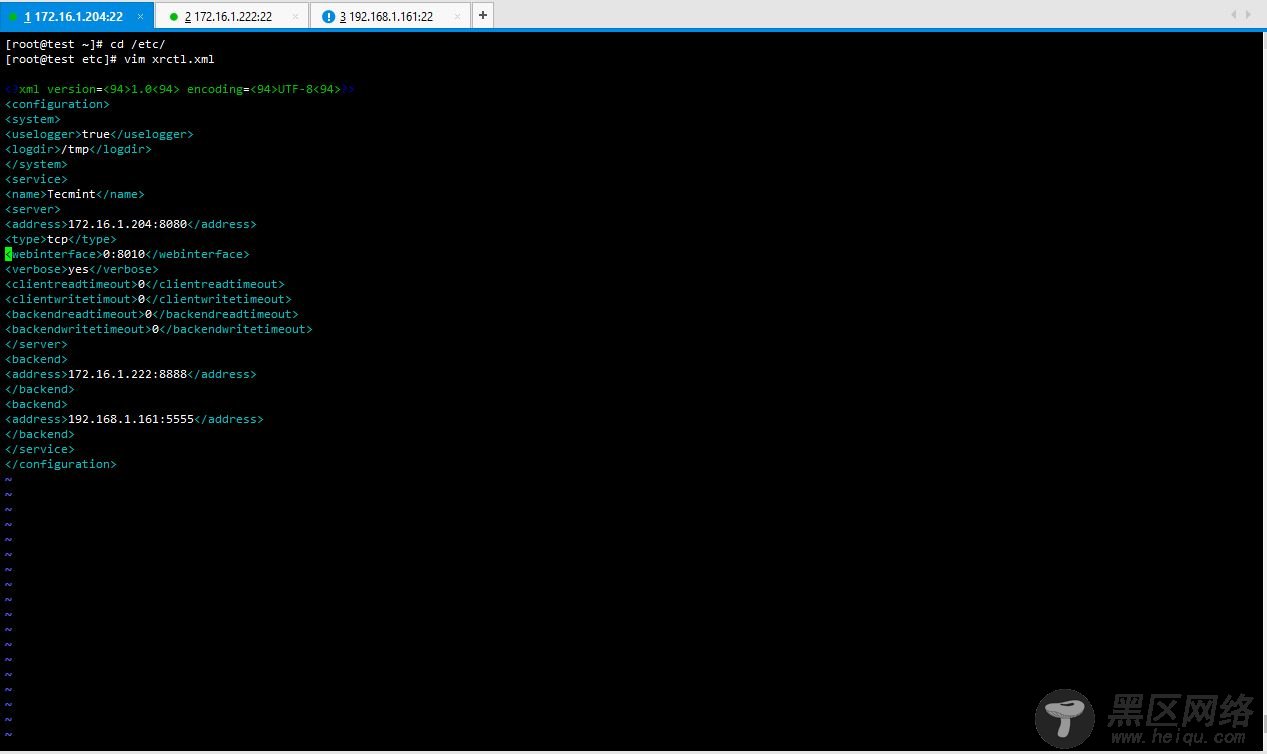Click green status dot on tab 1
The height and width of the screenshot is (754, 1267).
[x=13, y=16]
